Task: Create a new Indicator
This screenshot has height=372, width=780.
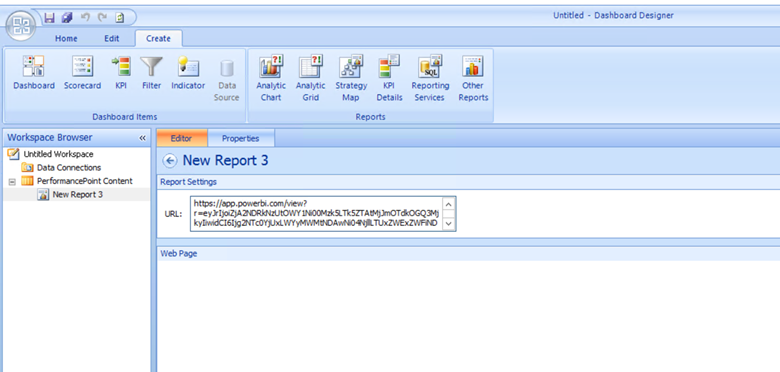Action: 188,73
